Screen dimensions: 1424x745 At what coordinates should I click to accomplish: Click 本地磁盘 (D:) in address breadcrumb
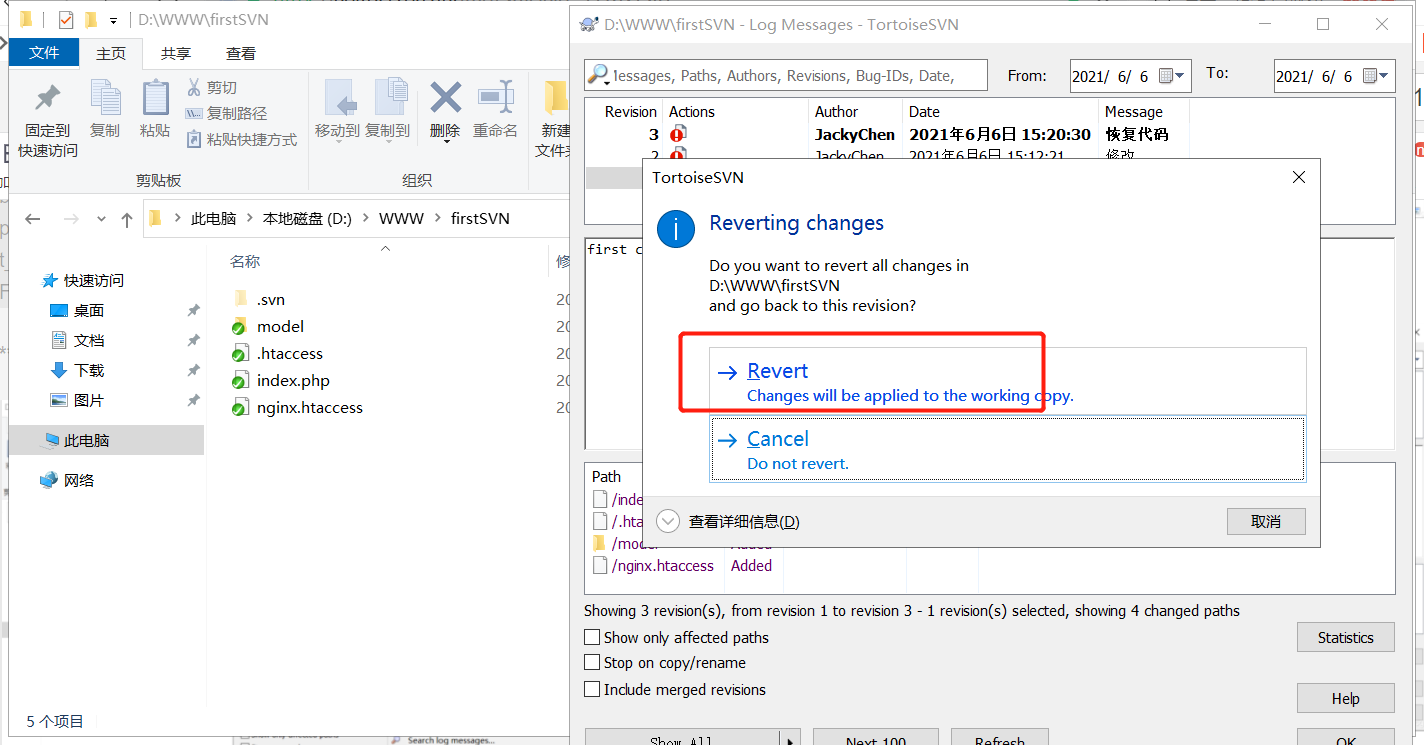click(307, 219)
